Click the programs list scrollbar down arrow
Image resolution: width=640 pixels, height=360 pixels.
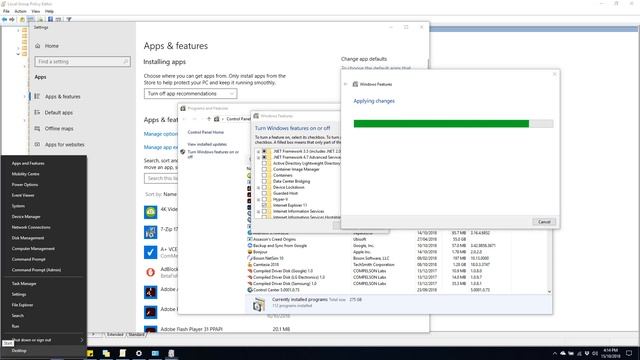pos(549,291)
